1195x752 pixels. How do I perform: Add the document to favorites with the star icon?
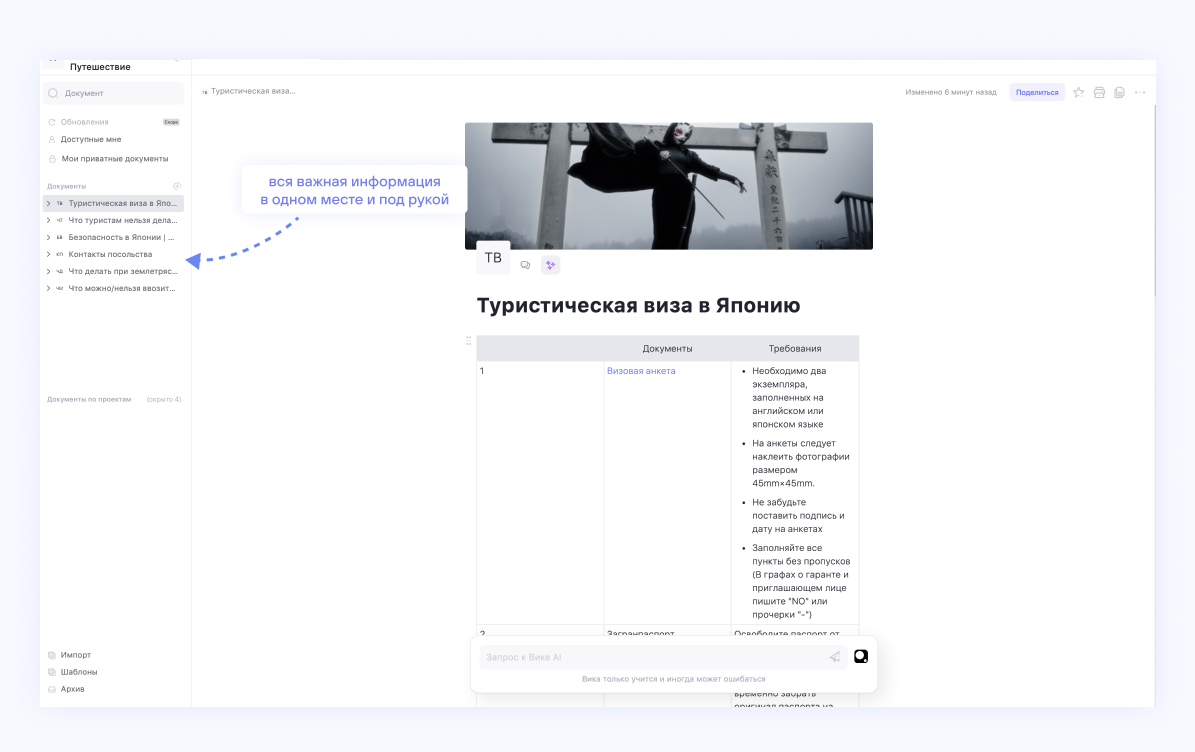pos(1078,91)
